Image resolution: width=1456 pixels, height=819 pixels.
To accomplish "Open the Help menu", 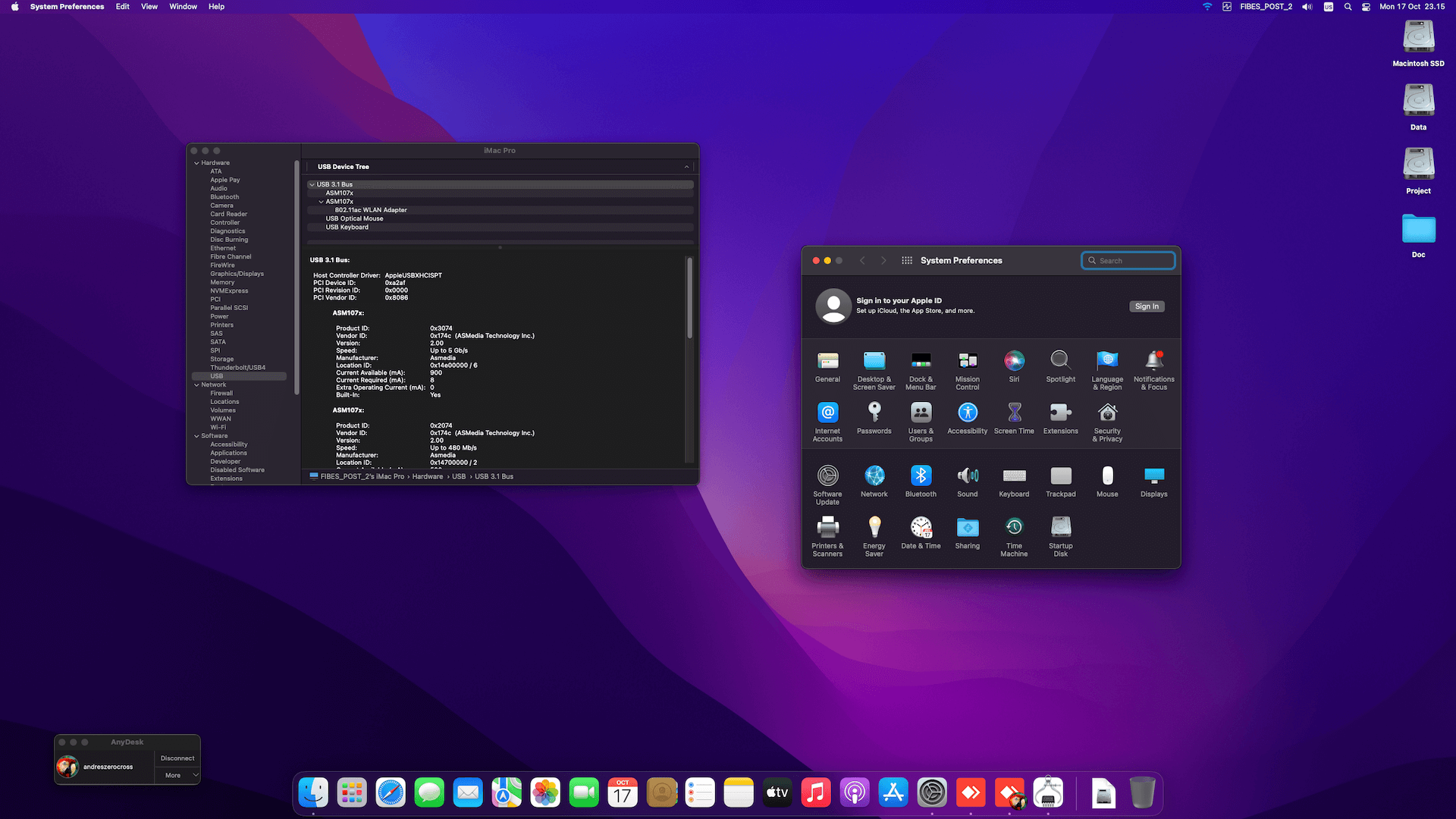I will (x=216, y=7).
